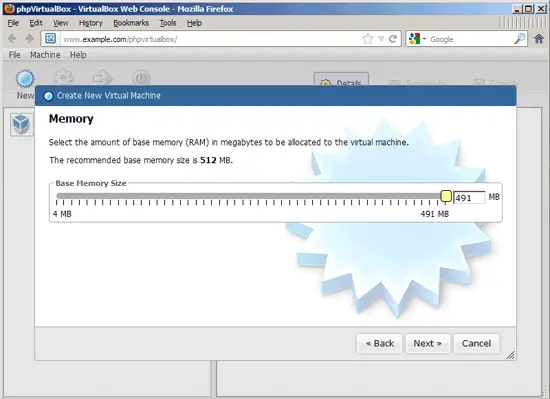Image resolution: width=550 pixels, height=399 pixels.
Task: Open Firefox File menu
Action: click(13, 23)
